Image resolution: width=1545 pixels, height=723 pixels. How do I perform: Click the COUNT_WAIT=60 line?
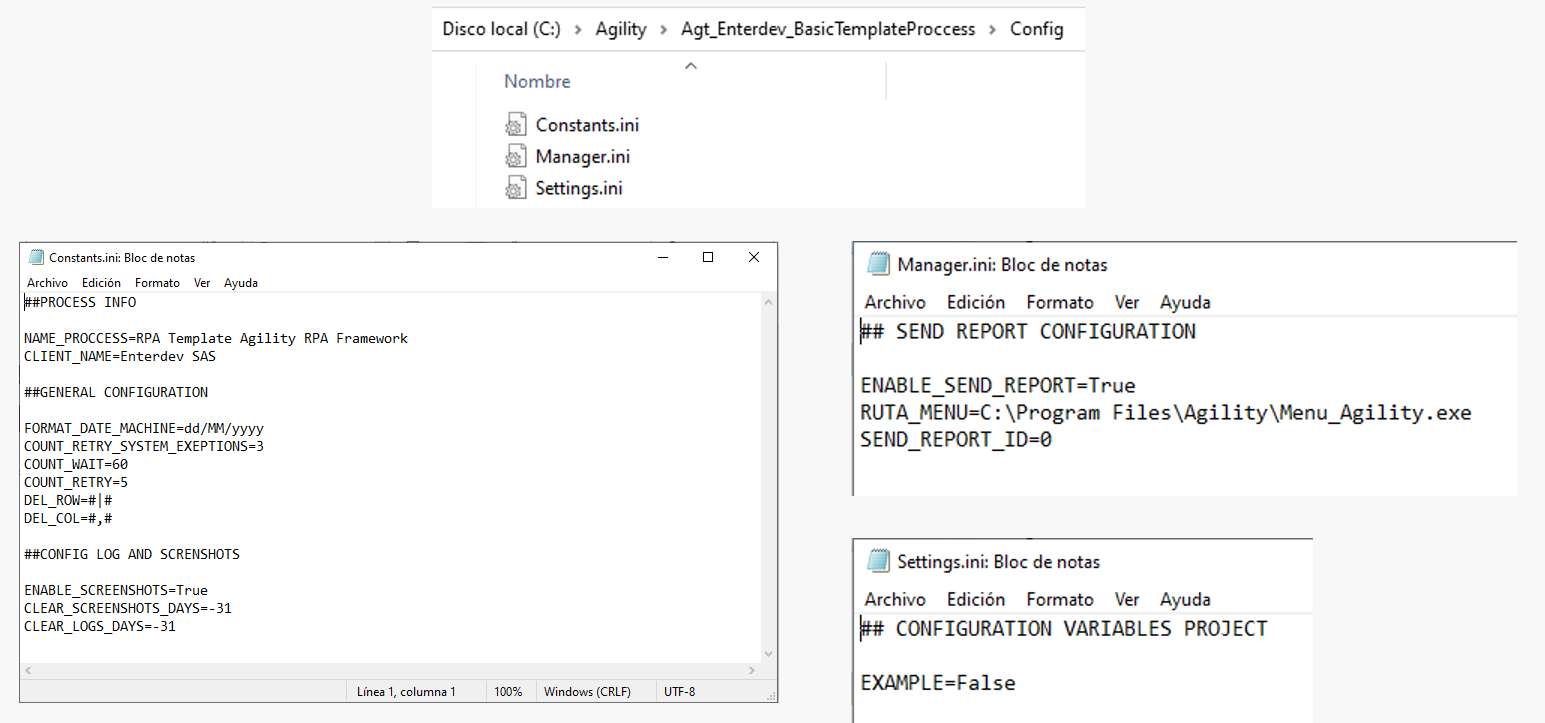[76, 464]
